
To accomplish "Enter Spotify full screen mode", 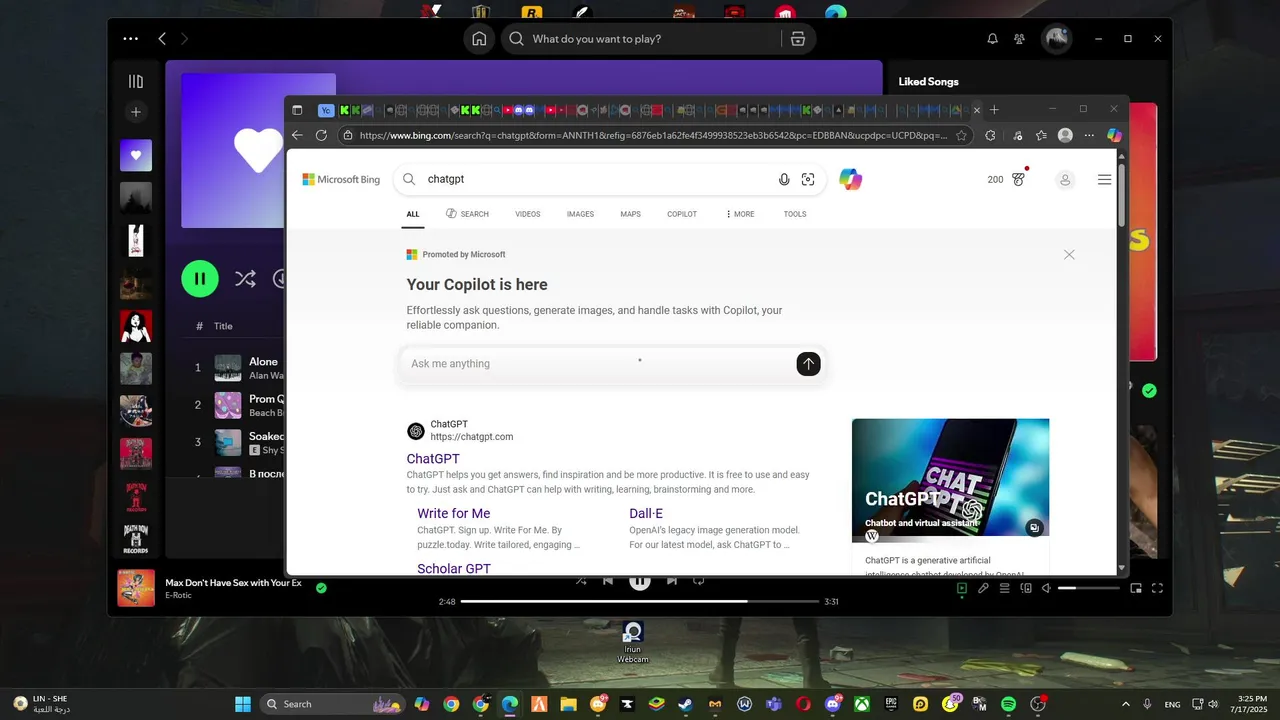I will click(1158, 589).
